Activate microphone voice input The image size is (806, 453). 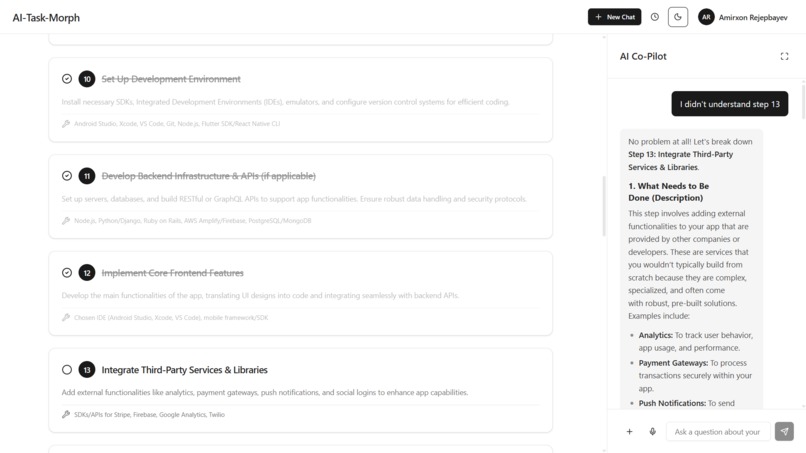coord(652,431)
